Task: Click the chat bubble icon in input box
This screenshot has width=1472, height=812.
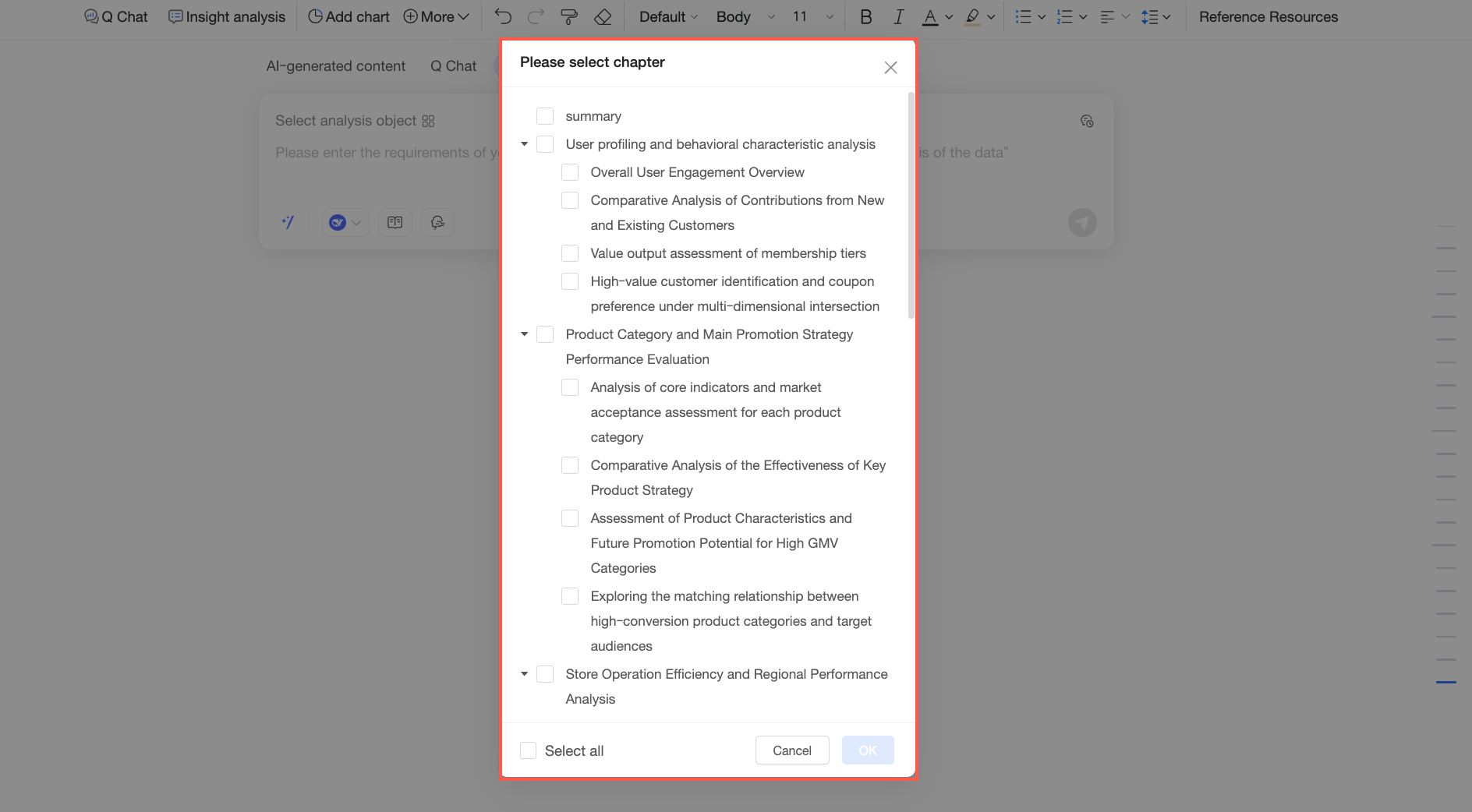Action: click(437, 222)
